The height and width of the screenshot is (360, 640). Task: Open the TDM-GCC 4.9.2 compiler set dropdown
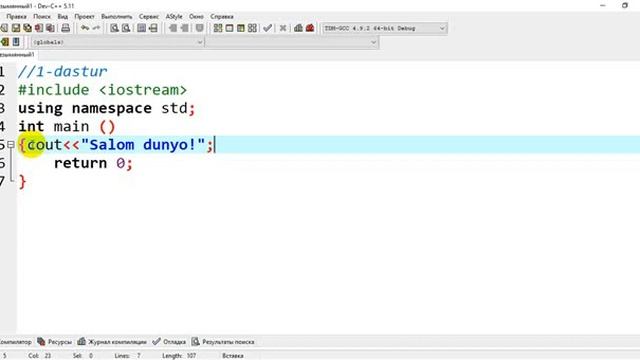384,28
